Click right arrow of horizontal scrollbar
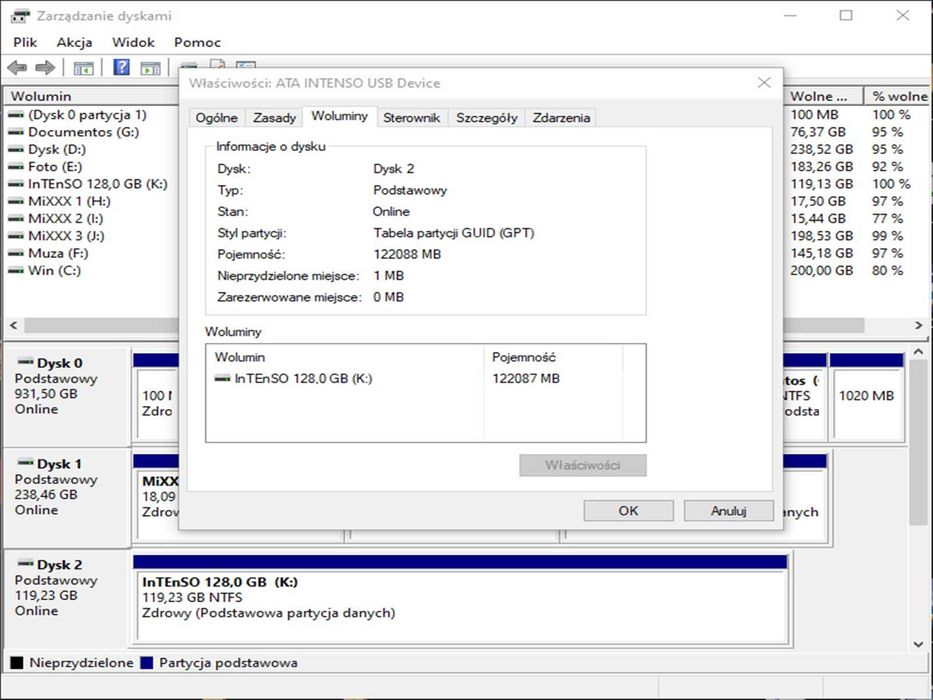The image size is (933, 700). [918, 325]
